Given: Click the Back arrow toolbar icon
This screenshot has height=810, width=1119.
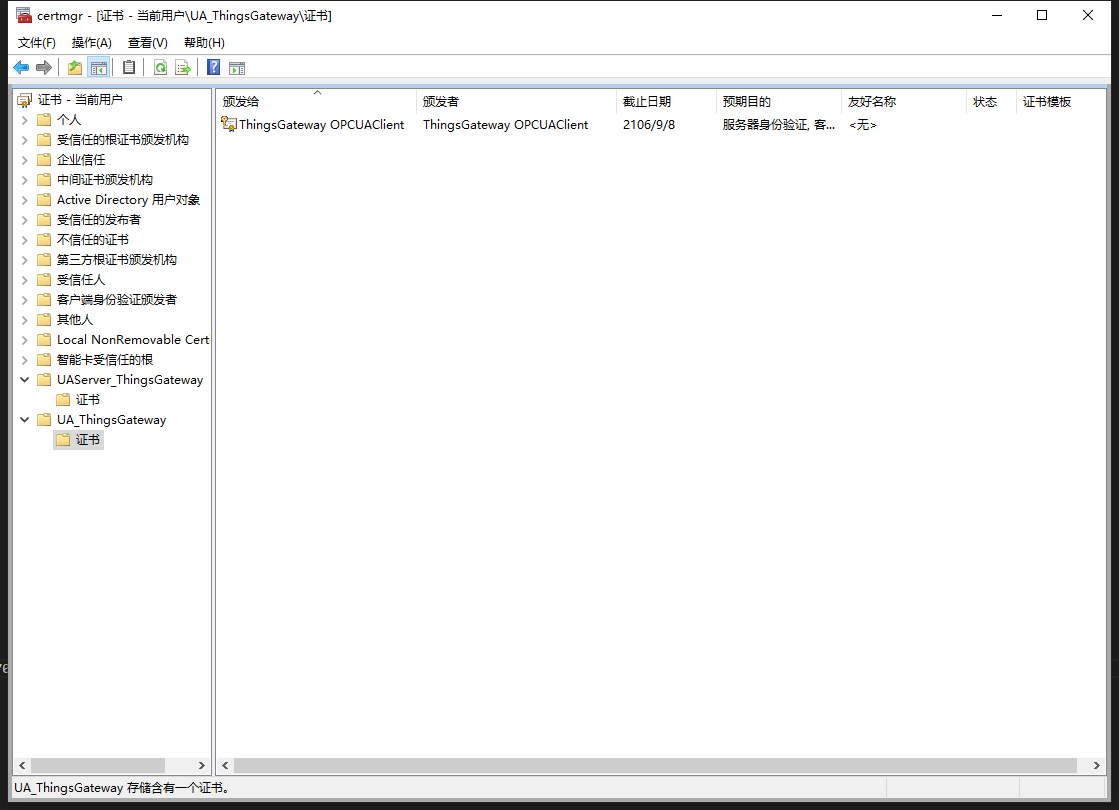Looking at the screenshot, I should tap(21, 68).
